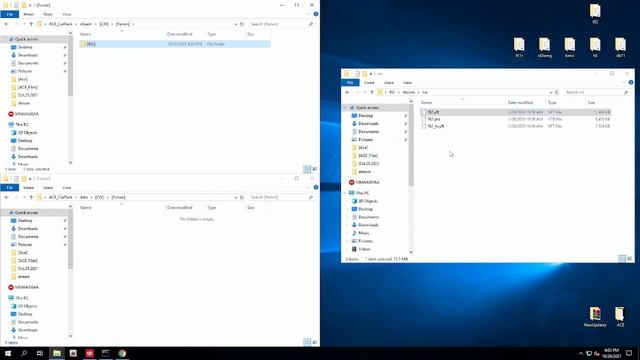Open Oct.25.2021 in right-hand navigation pane
The height and width of the screenshot is (360, 640).
369,164
